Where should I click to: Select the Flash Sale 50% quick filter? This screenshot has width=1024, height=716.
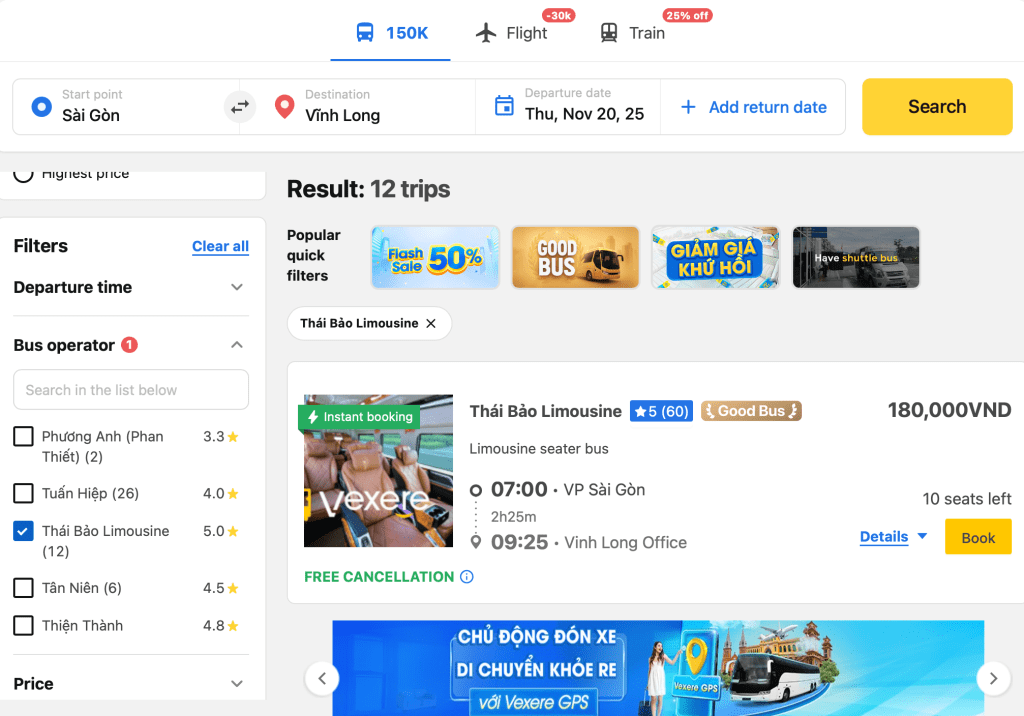(x=436, y=257)
